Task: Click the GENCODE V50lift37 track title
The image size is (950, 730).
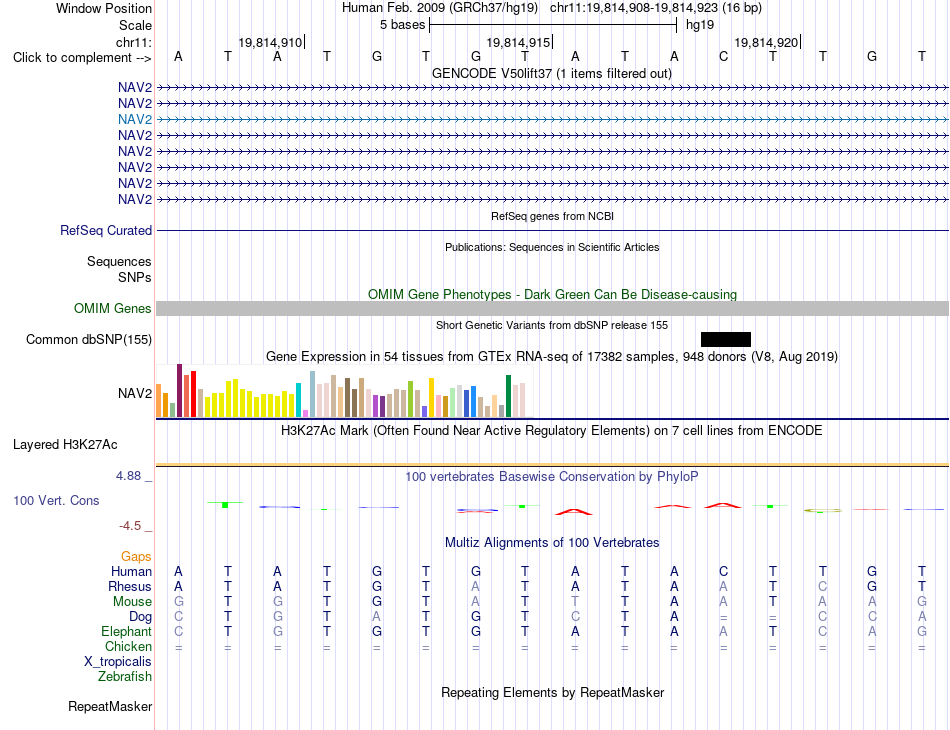Action: (x=552, y=73)
